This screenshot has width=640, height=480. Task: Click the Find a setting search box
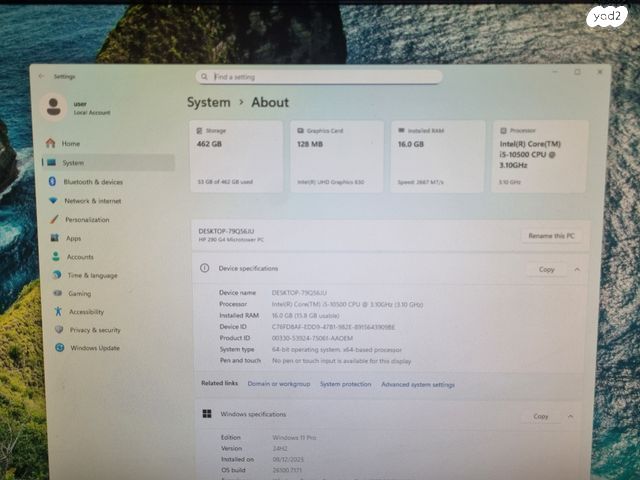click(x=320, y=76)
